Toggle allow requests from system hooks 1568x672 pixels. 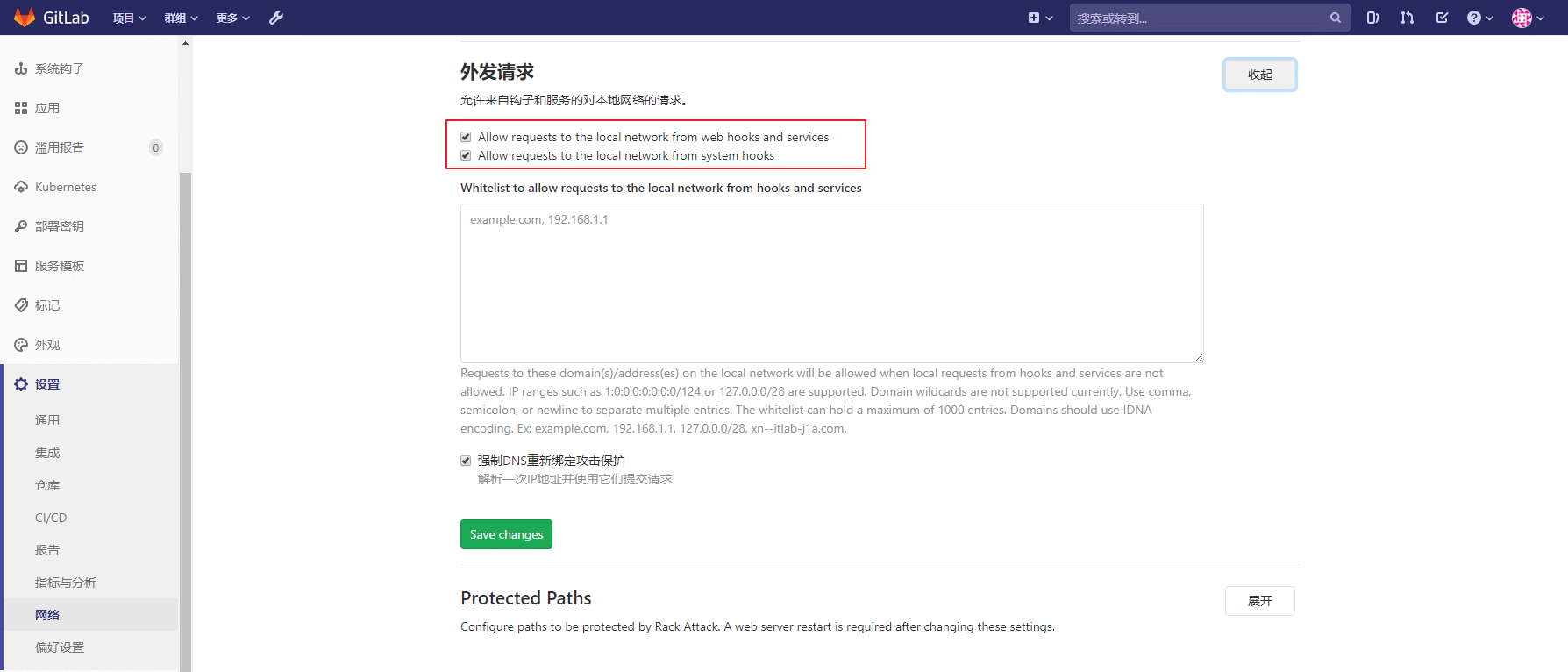tap(466, 155)
